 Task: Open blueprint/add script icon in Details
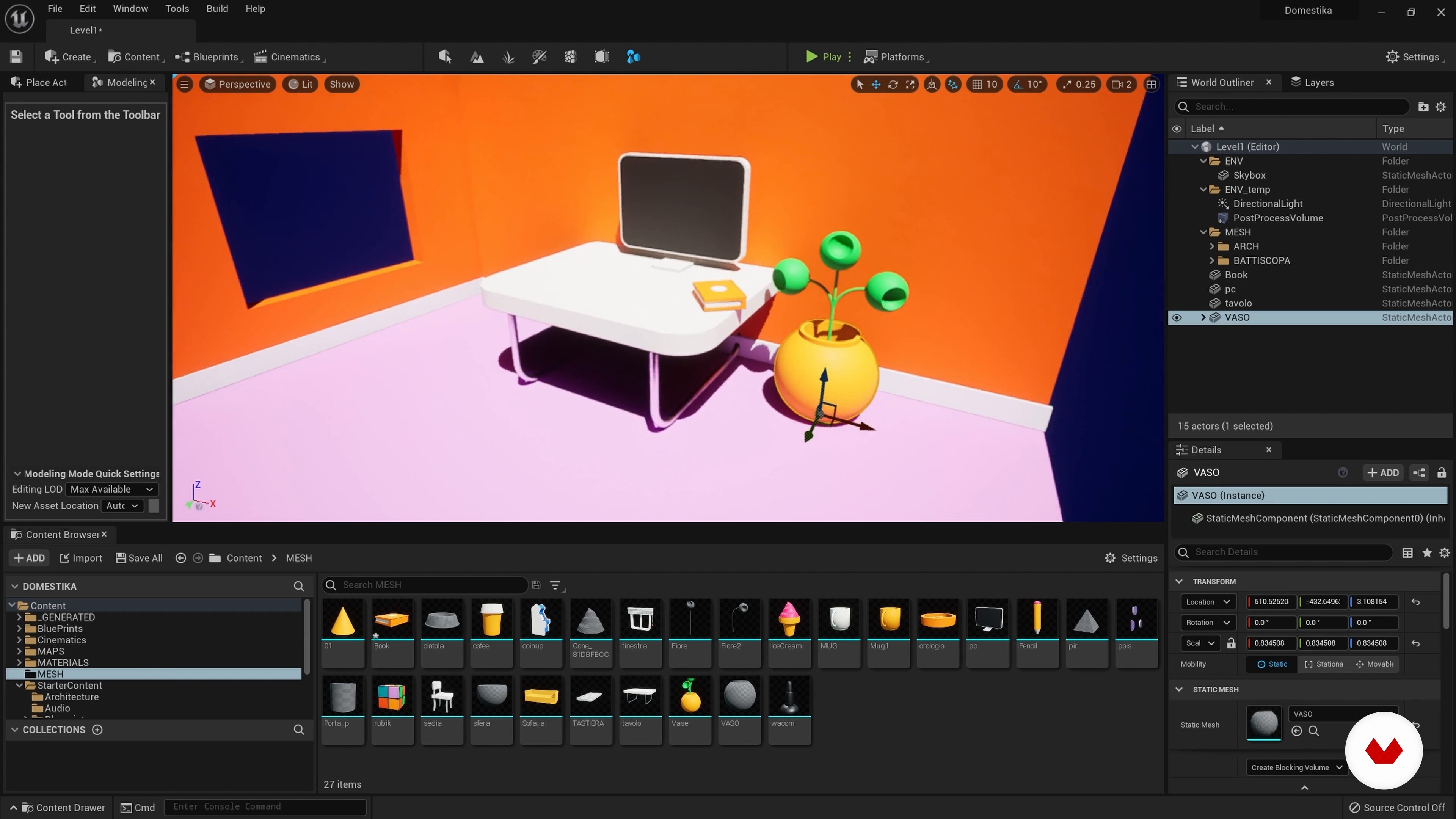[1419, 472]
